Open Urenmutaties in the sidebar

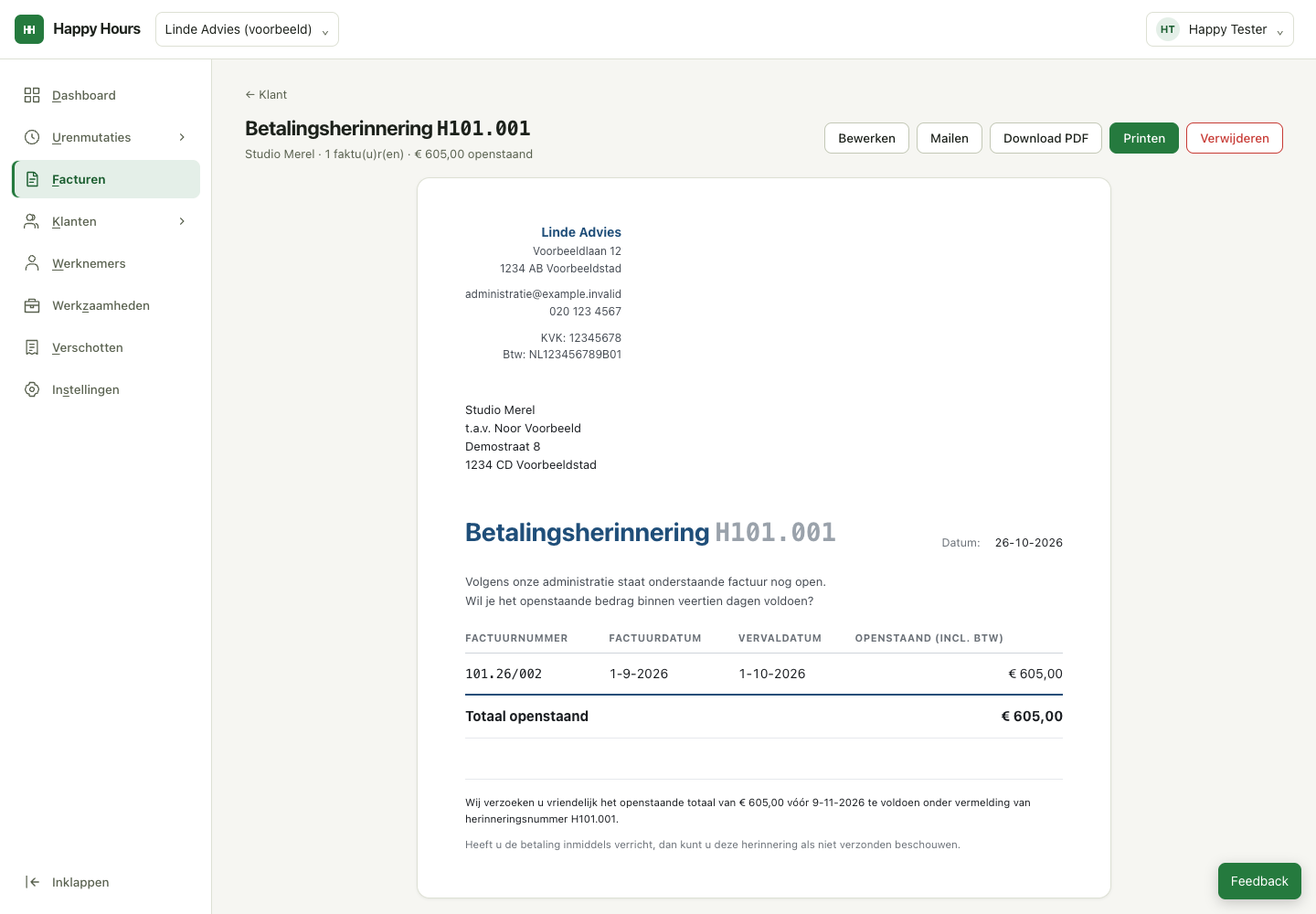click(x=106, y=137)
